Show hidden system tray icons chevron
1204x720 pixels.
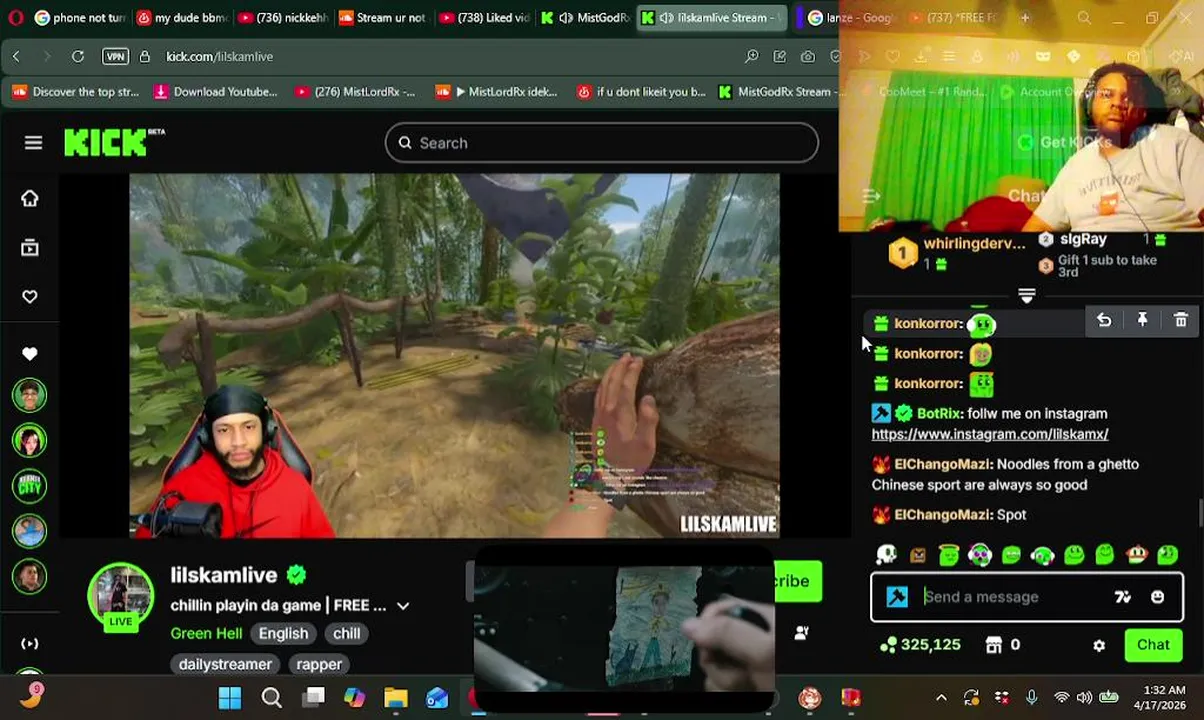tap(940, 698)
